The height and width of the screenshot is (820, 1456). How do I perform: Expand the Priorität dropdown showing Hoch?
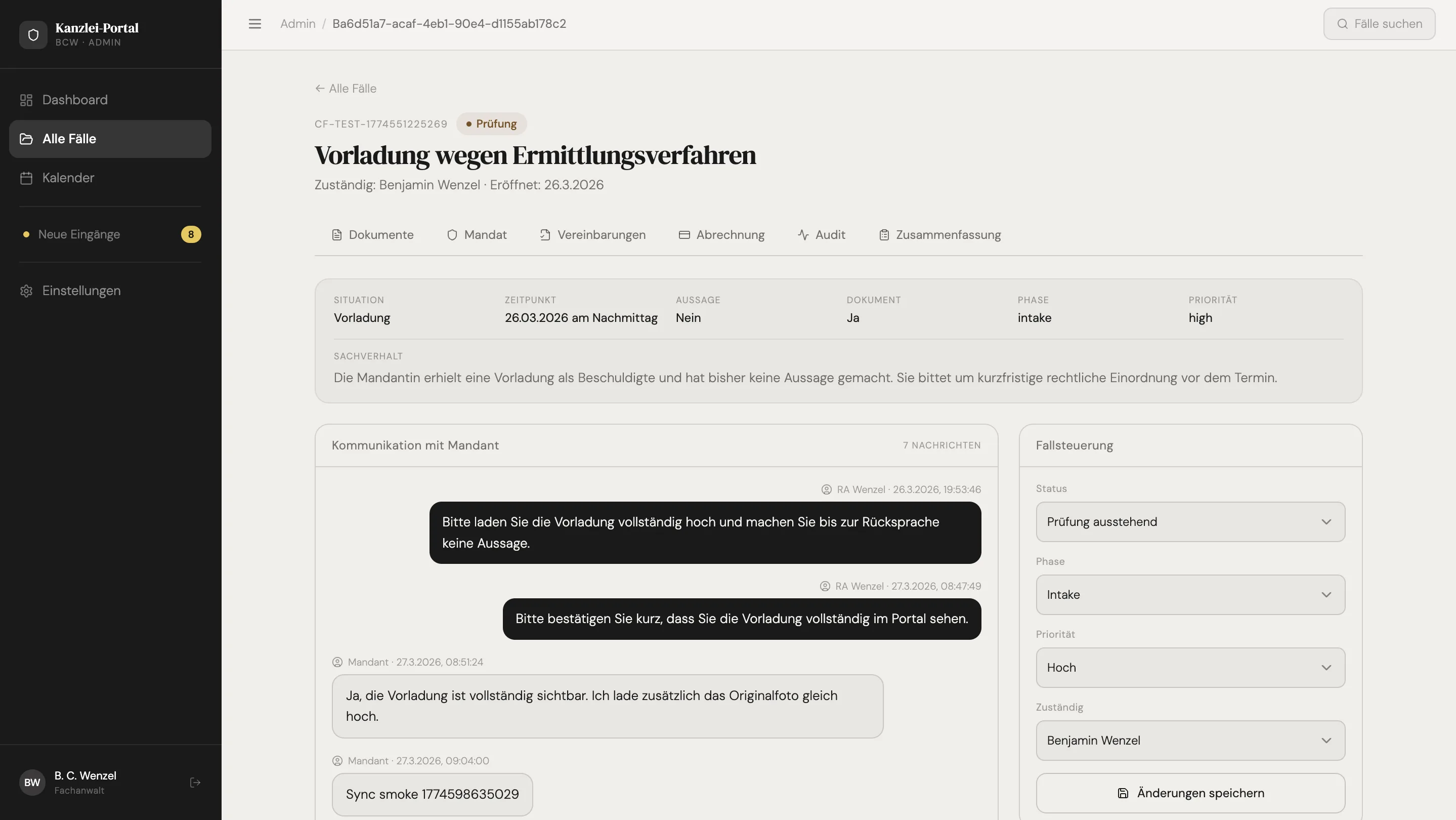click(x=1190, y=668)
